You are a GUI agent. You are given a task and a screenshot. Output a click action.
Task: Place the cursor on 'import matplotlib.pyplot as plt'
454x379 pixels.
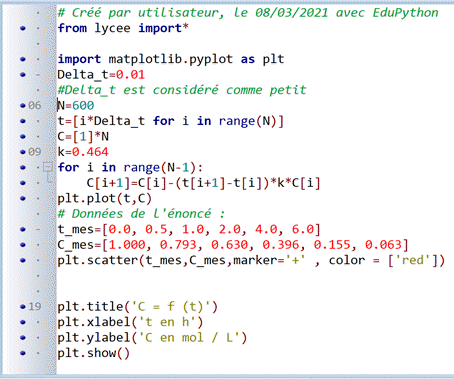tap(171, 59)
